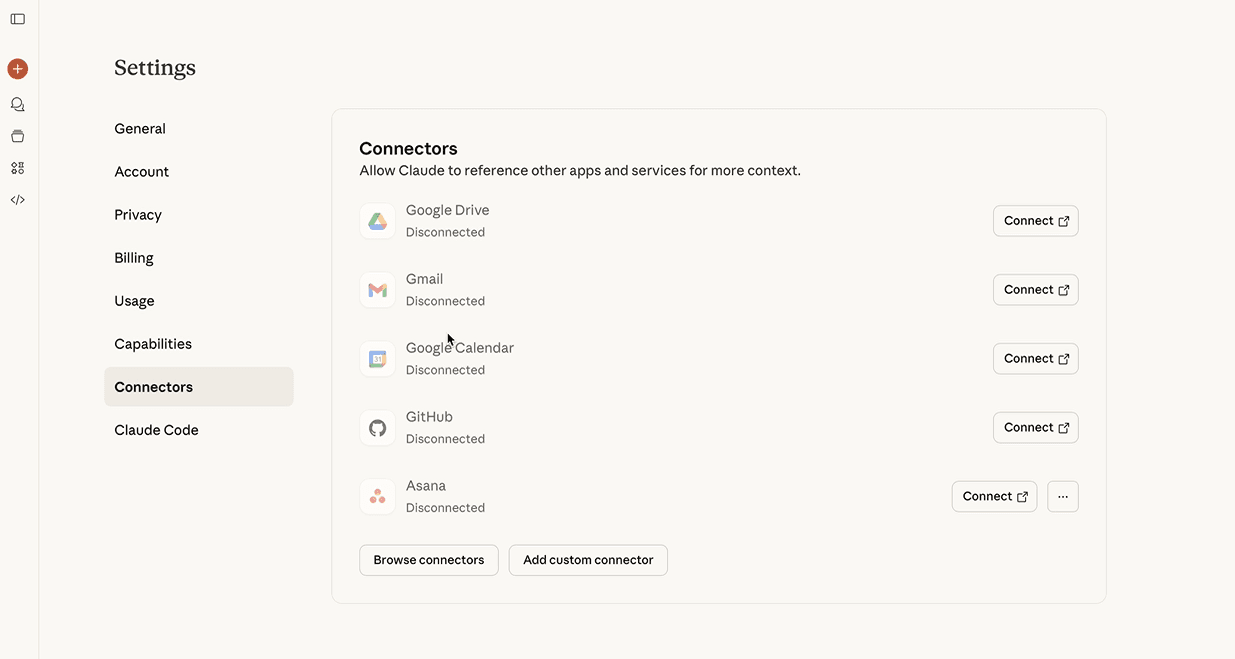This screenshot has height=659, width=1235.
Task: Click the GitHub connector icon
Action: [x=377, y=427]
